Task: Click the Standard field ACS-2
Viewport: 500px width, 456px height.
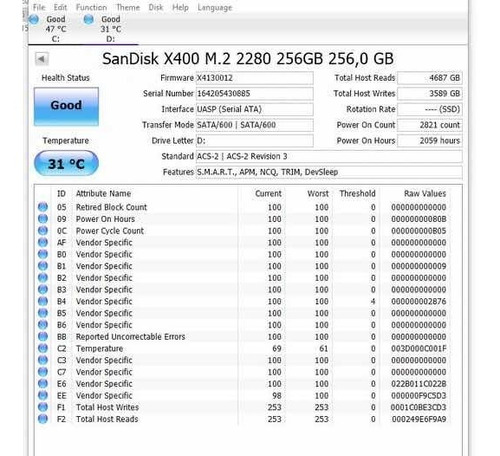Action: coord(329,156)
